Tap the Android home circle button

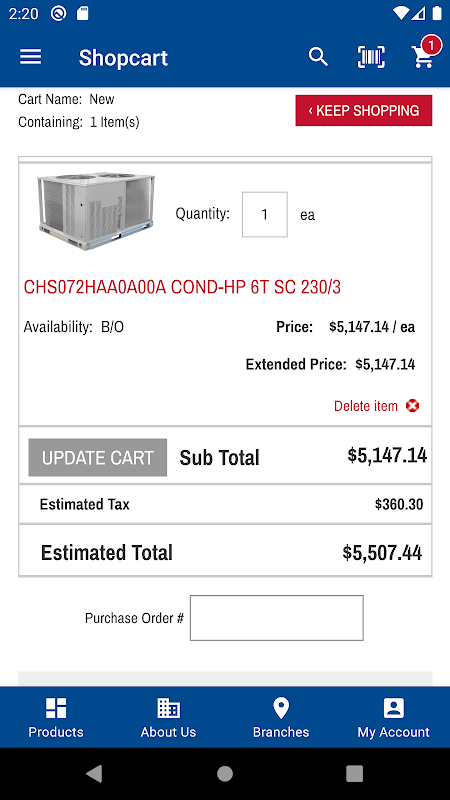tap(225, 774)
